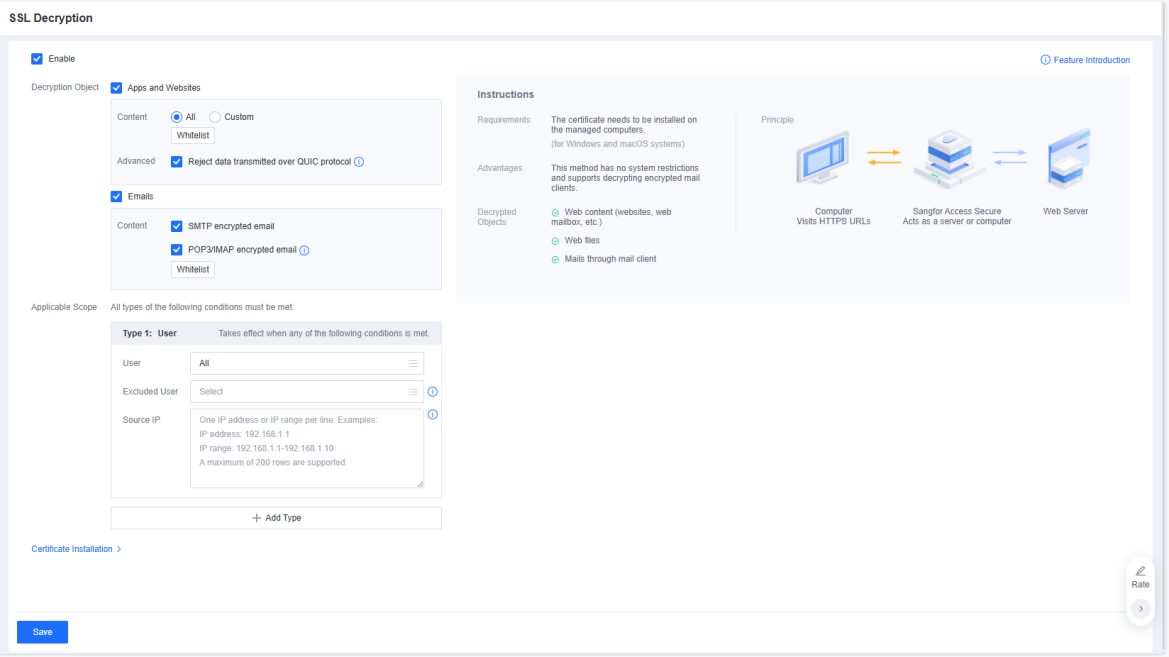The width and height of the screenshot is (1169, 657).
Task: Click the Add Type button
Action: (x=276, y=518)
